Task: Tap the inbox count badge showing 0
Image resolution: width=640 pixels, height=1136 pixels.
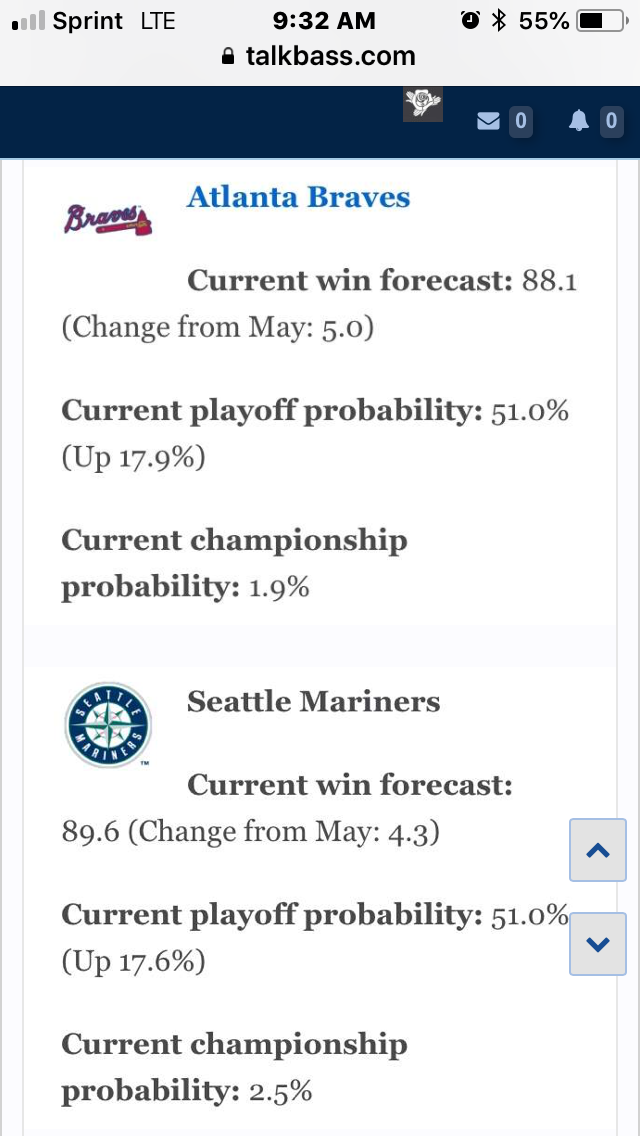Action: [520, 121]
